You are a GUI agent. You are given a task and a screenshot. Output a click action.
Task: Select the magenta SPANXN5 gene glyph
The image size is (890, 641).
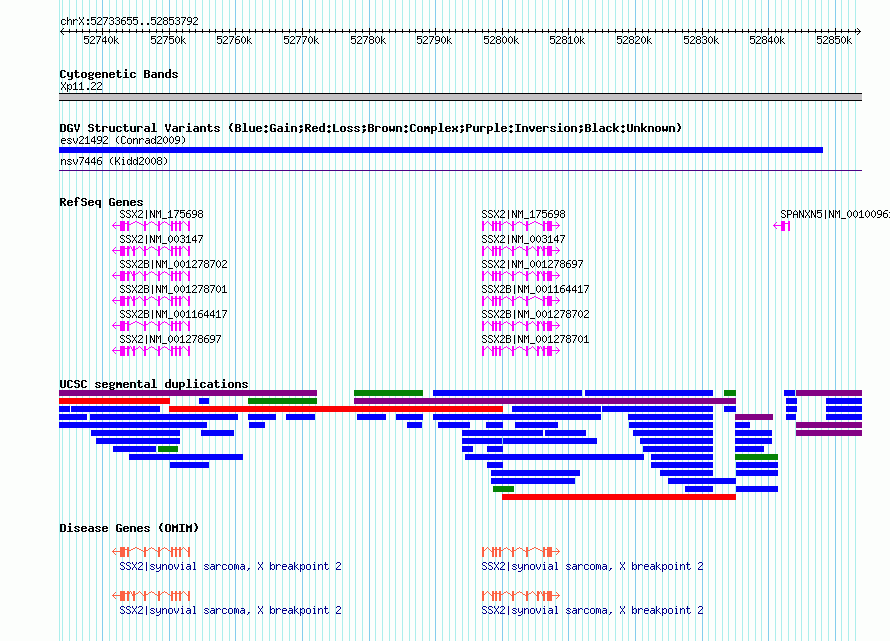[x=782, y=226]
